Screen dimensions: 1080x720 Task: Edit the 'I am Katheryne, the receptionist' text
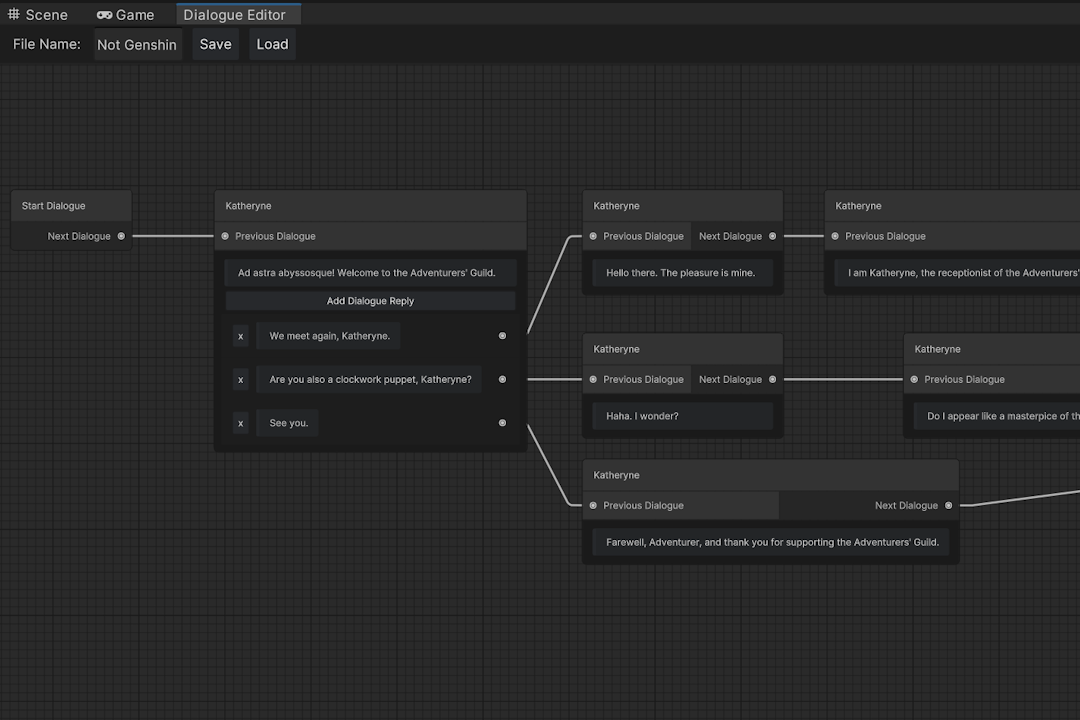pos(957,273)
